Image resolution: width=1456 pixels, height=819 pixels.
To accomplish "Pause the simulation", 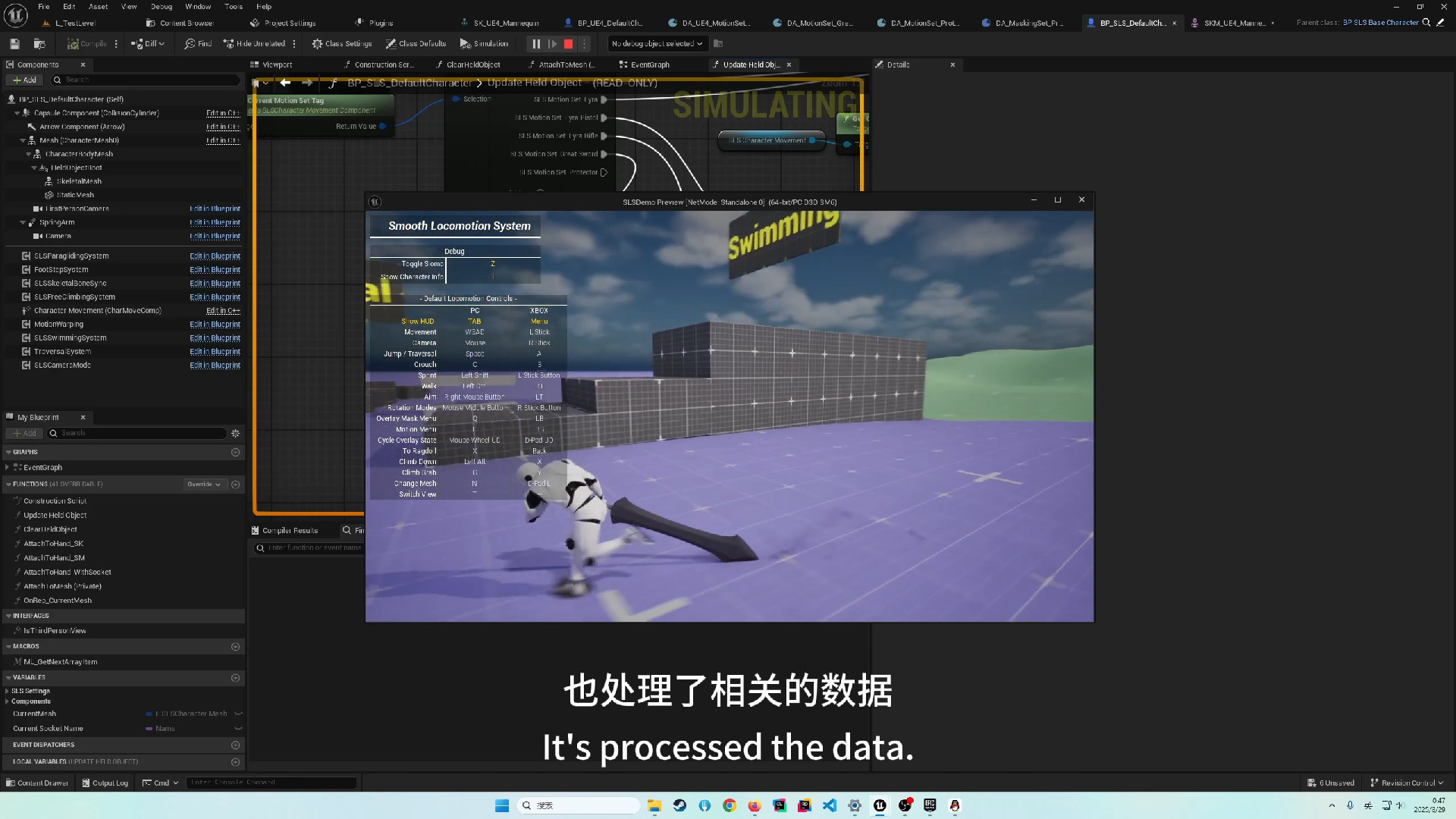I will [536, 44].
